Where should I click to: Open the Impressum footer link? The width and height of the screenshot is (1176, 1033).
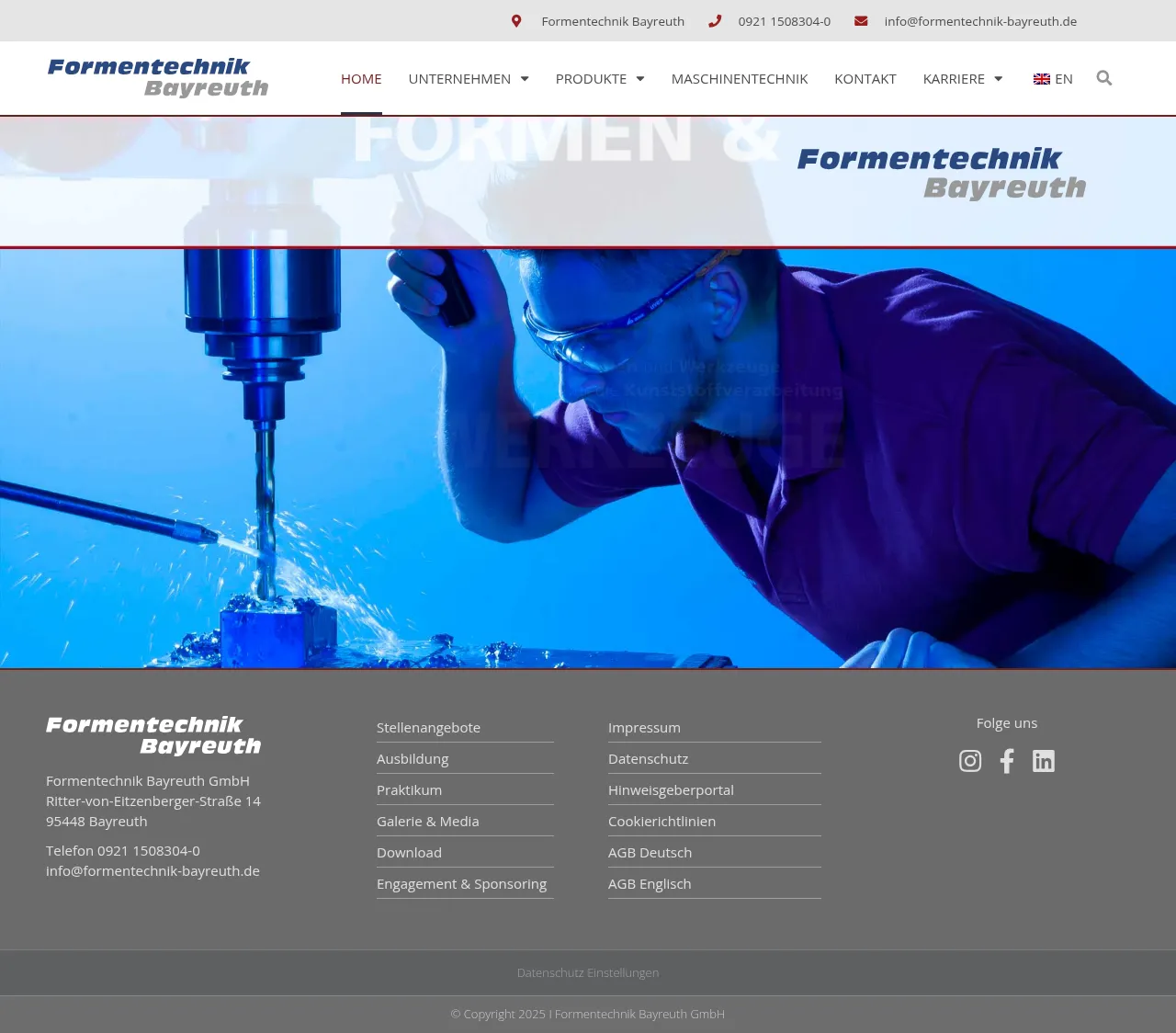coord(644,728)
